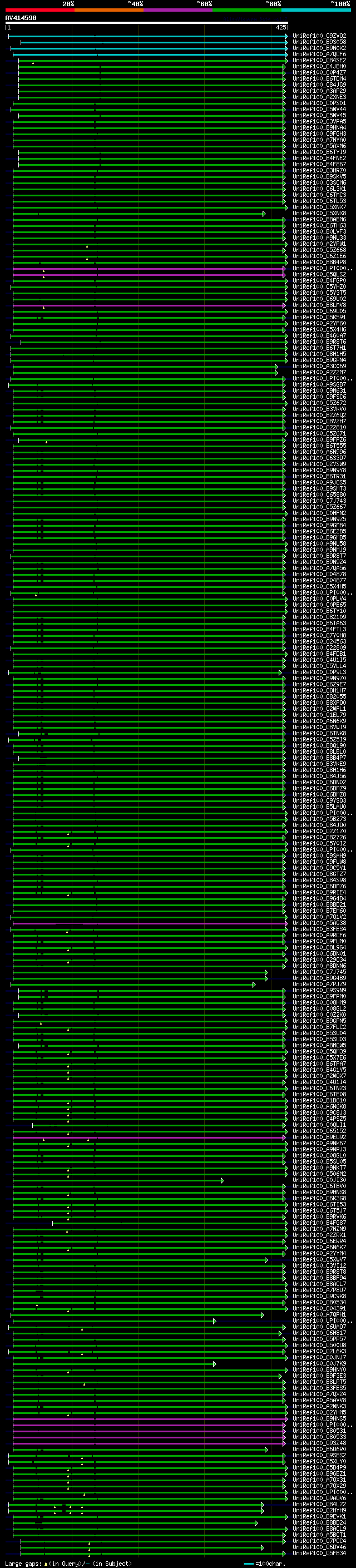Image resolution: width=356 pixels, height=1568 pixels.
Task: Click the purple alignment bar for UniRef100_Q5QLS2
Action: (149, 275)
